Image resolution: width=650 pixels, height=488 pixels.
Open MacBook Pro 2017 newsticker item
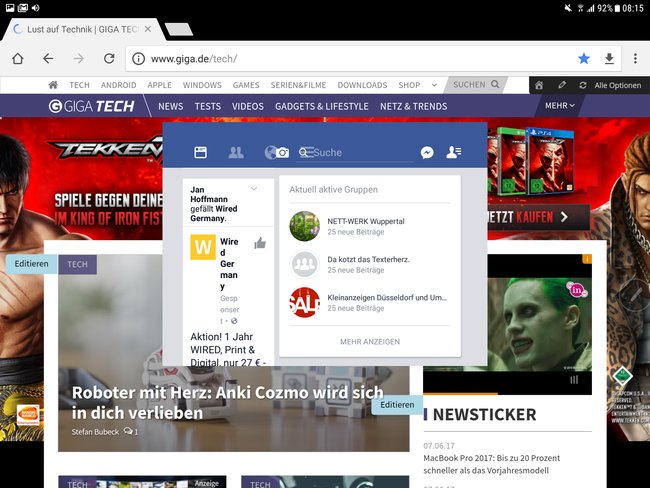[x=492, y=464]
